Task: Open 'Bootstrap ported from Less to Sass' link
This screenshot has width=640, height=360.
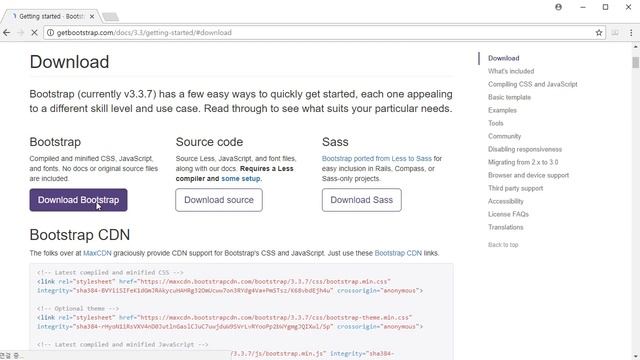Action: 376,158
